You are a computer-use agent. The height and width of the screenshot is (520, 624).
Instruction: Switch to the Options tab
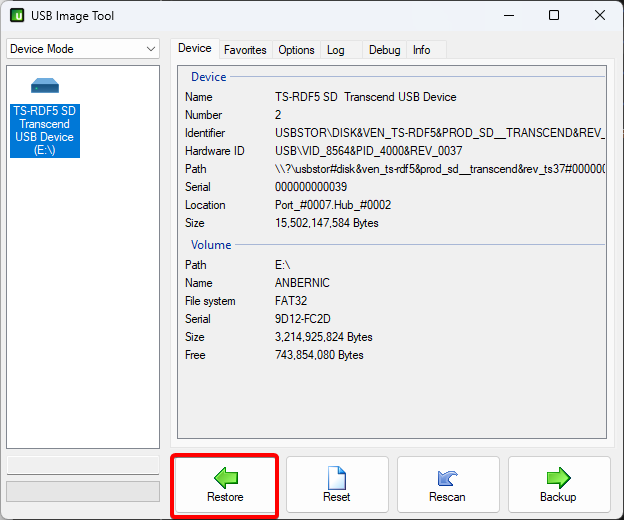click(x=296, y=50)
